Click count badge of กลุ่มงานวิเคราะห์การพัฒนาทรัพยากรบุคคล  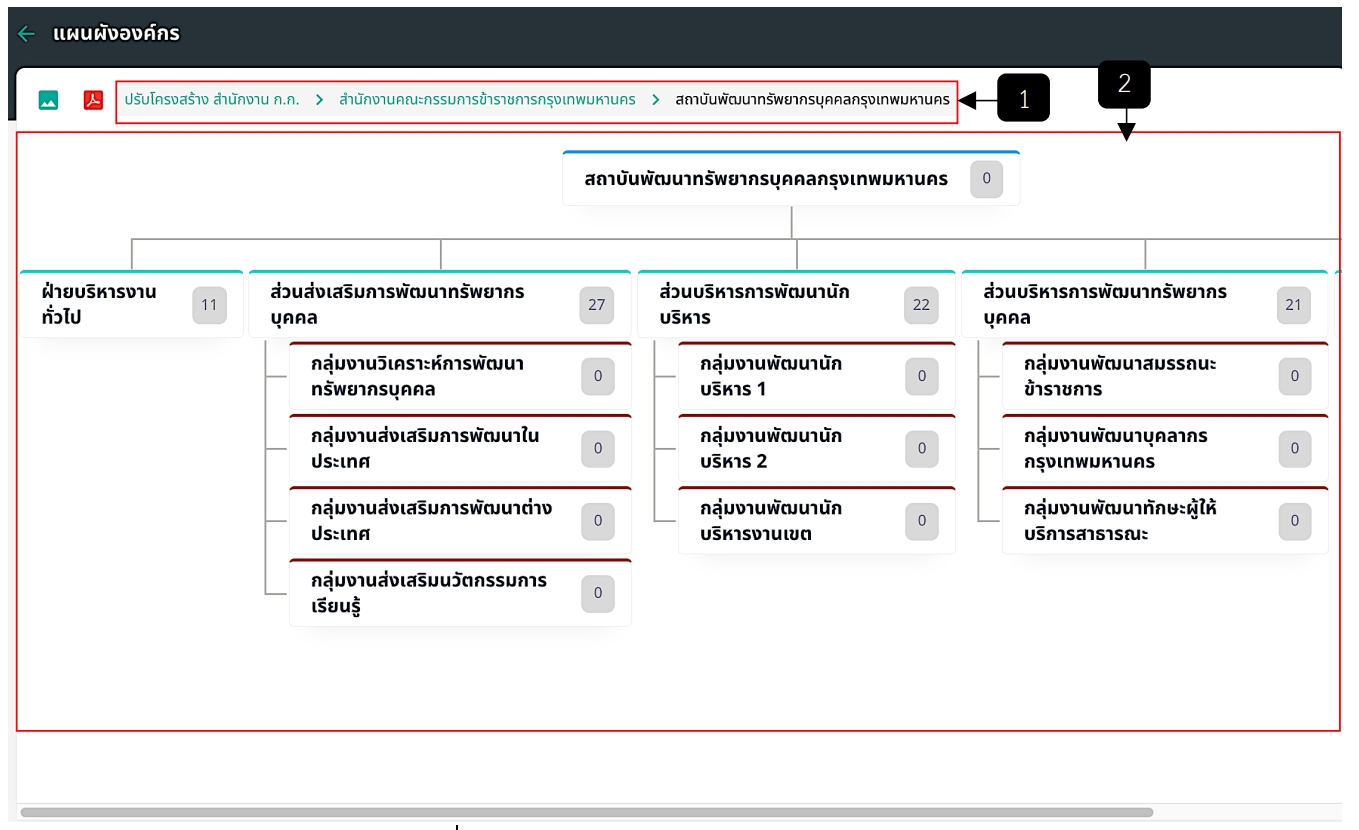pos(598,377)
